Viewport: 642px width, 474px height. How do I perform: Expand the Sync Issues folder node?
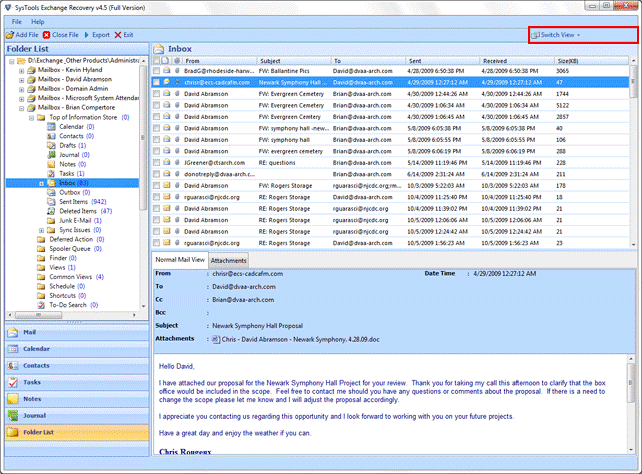[x=41, y=230]
